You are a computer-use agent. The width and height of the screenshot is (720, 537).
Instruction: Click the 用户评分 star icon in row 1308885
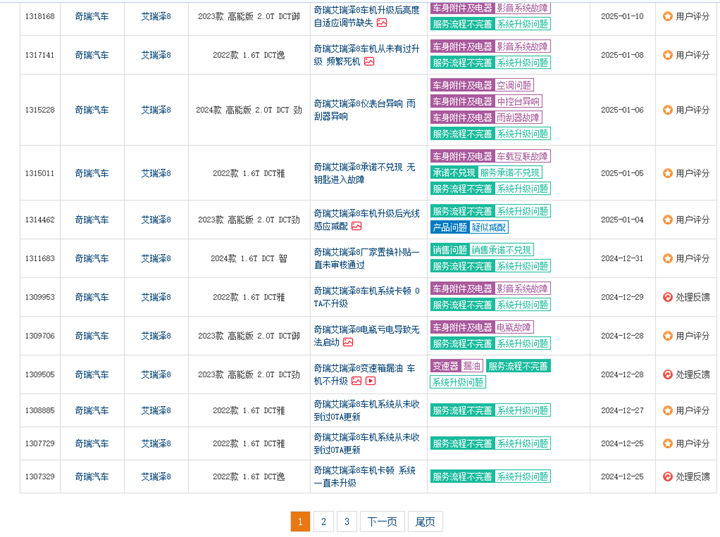[668, 410]
